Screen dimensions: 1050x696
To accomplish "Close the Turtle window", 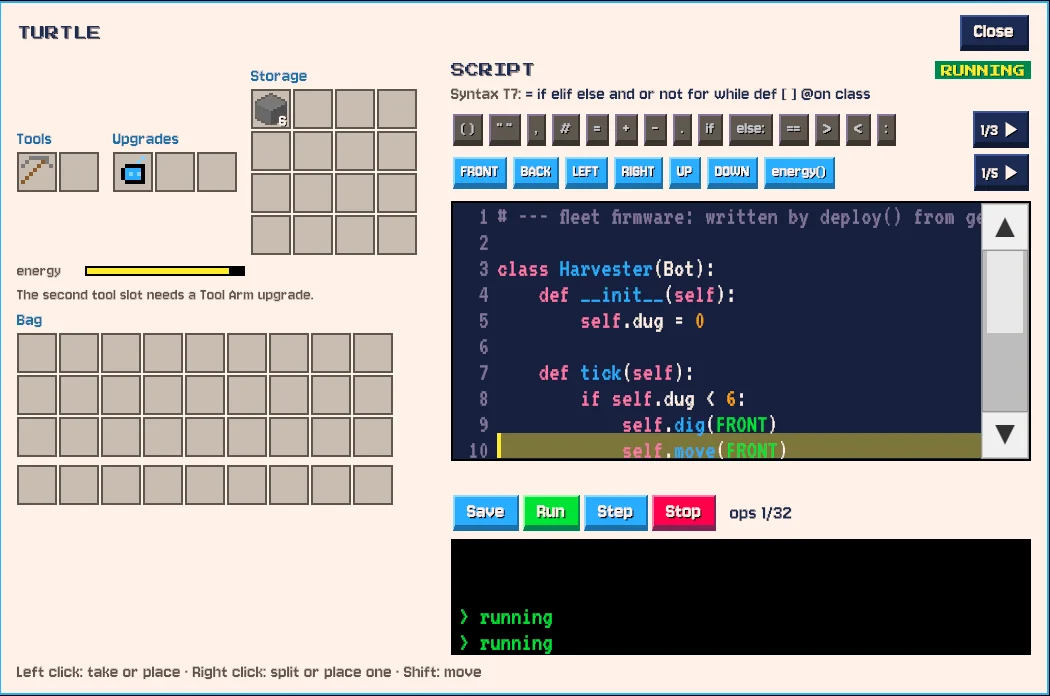I will click(994, 32).
